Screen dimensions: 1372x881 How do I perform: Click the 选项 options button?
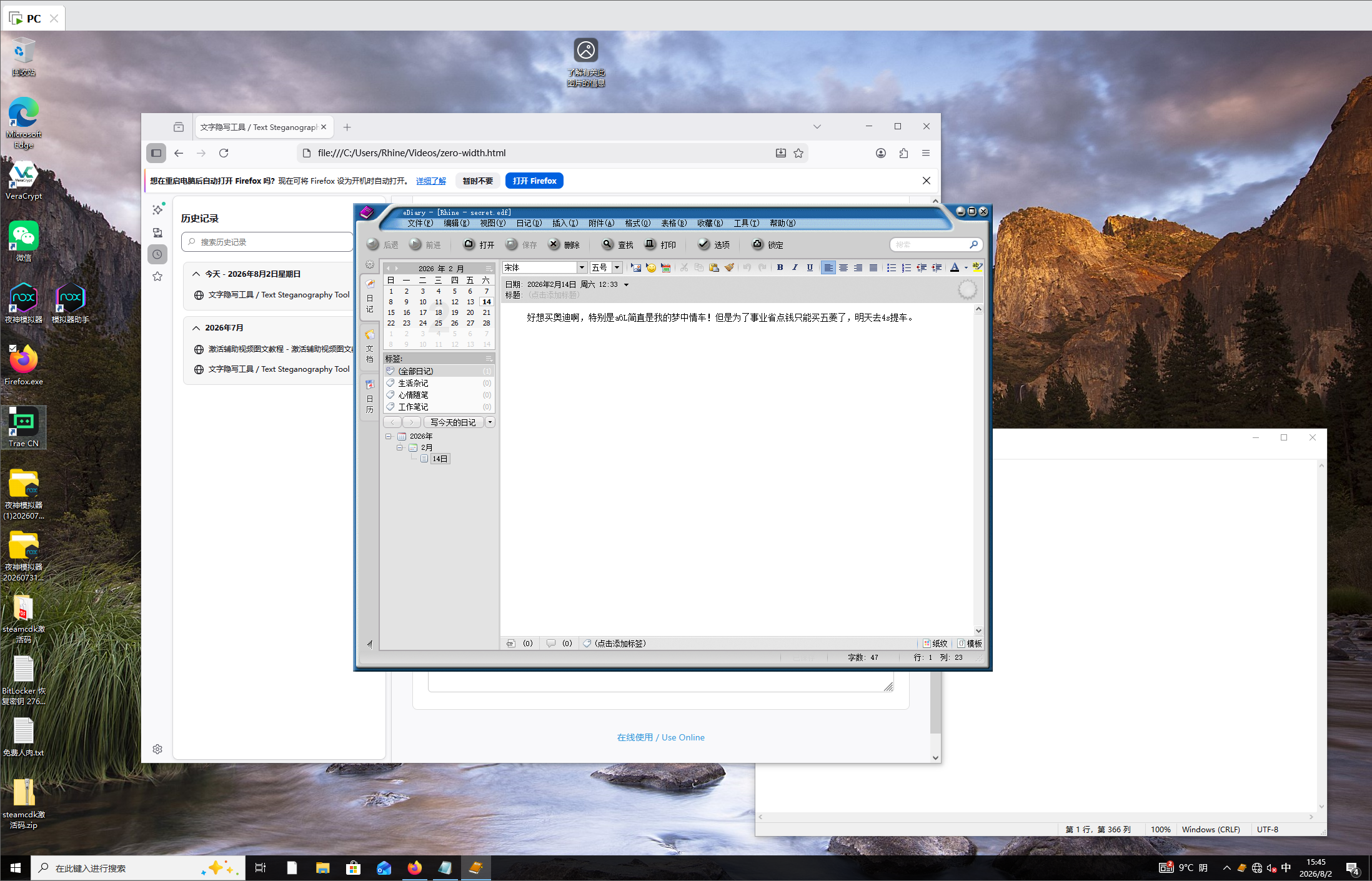click(713, 244)
